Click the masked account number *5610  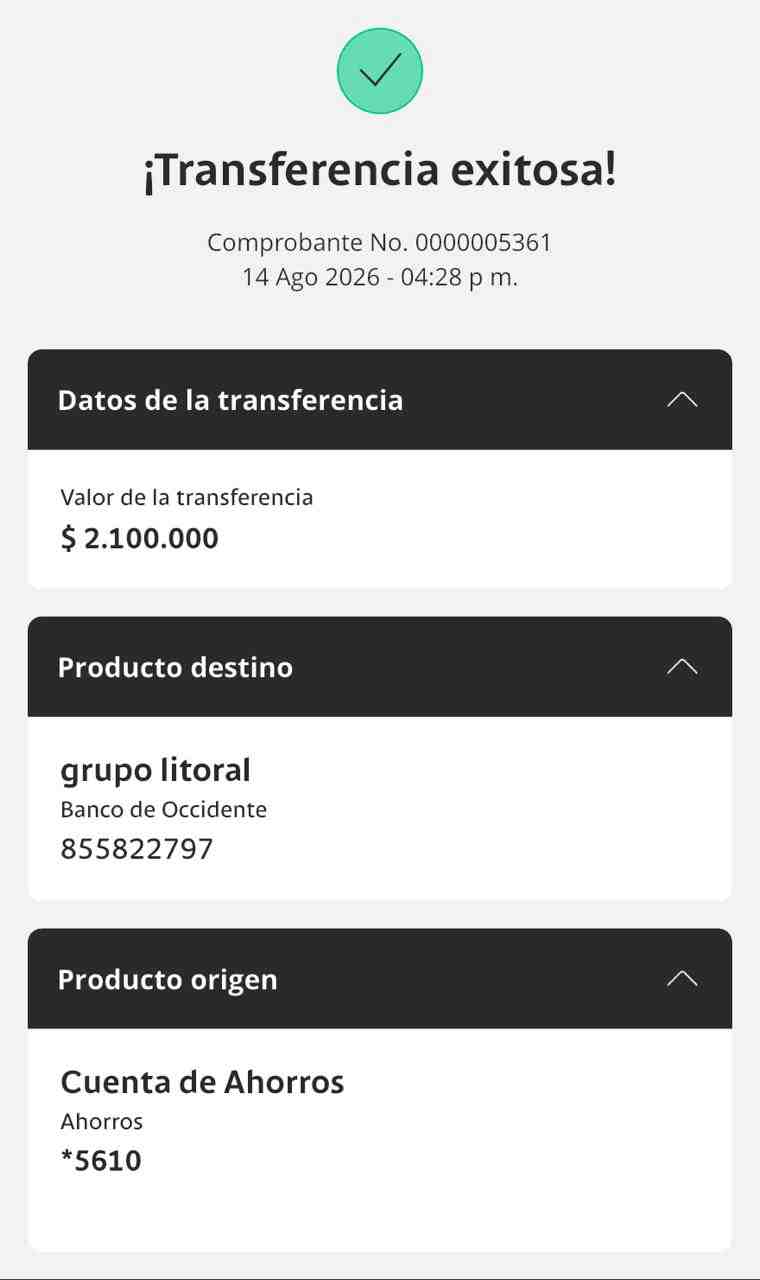point(101,1161)
